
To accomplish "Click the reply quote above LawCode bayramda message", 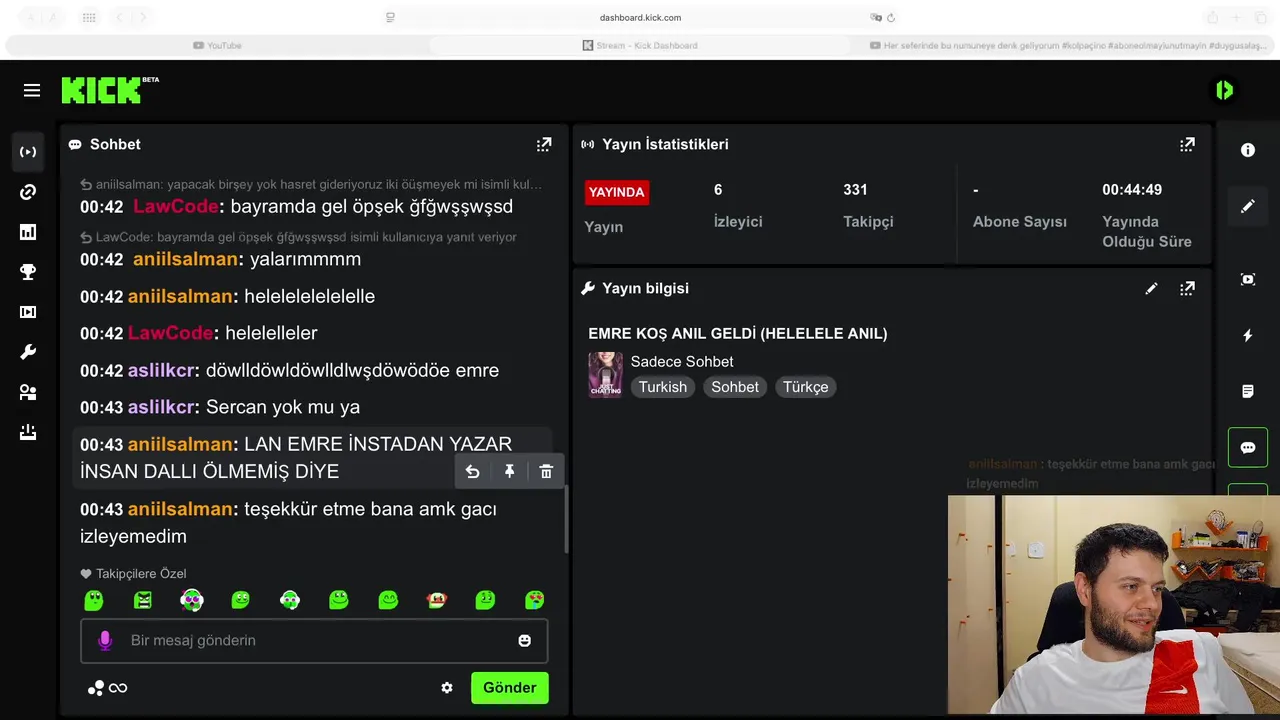I will (311, 185).
